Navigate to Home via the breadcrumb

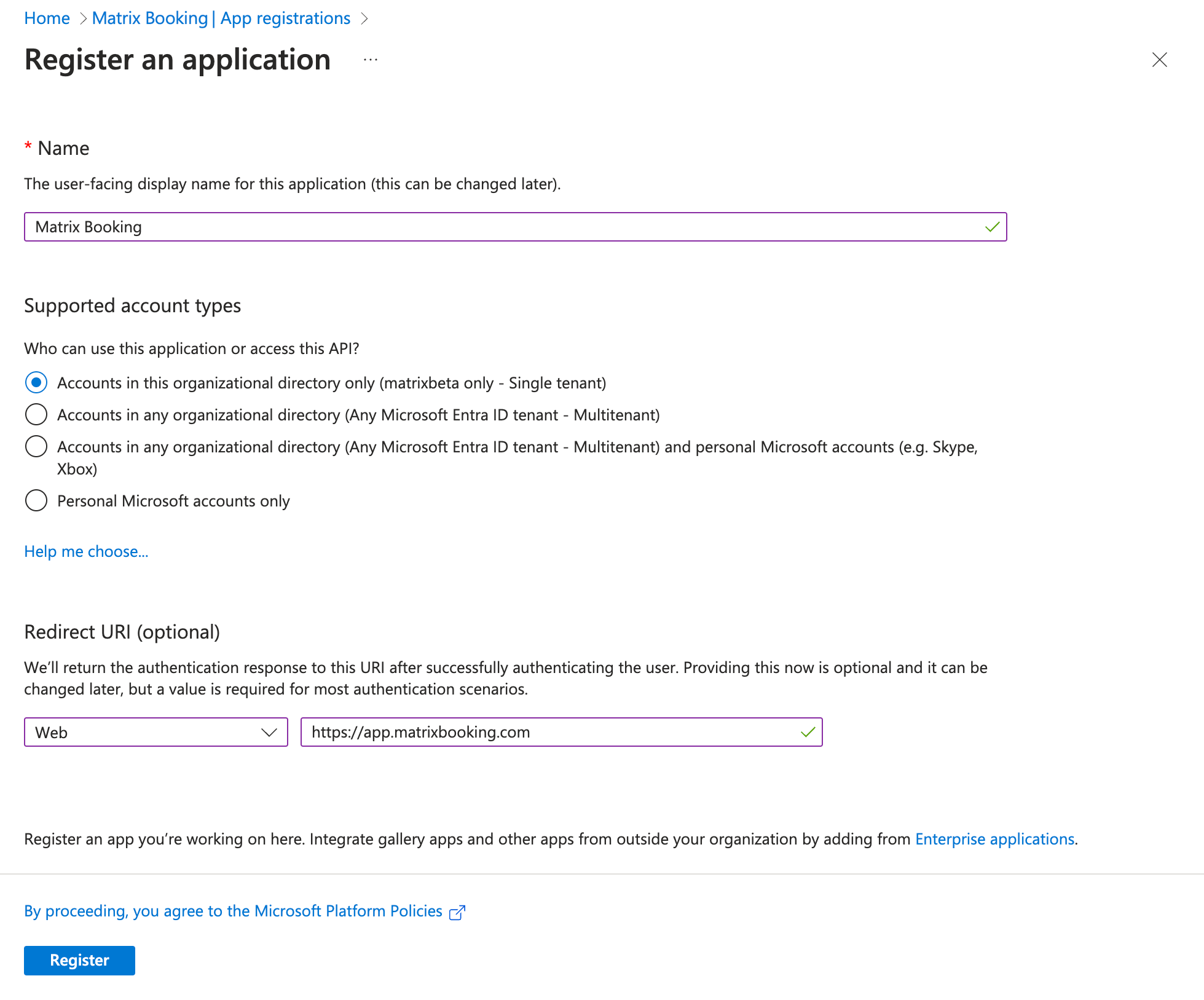coord(47,18)
